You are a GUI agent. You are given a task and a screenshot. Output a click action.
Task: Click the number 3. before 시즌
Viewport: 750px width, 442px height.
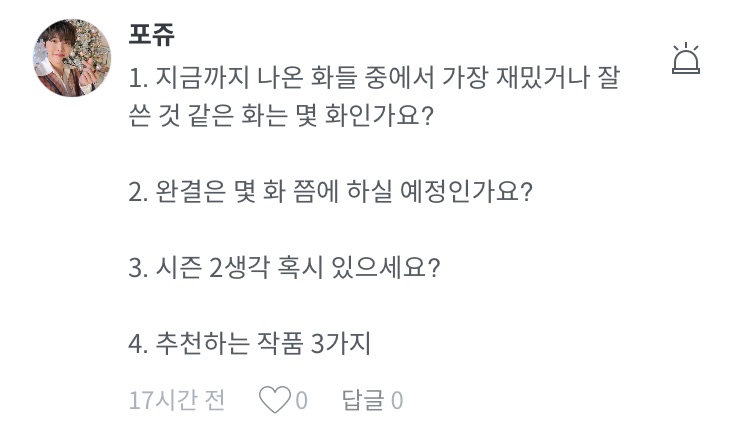point(139,268)
